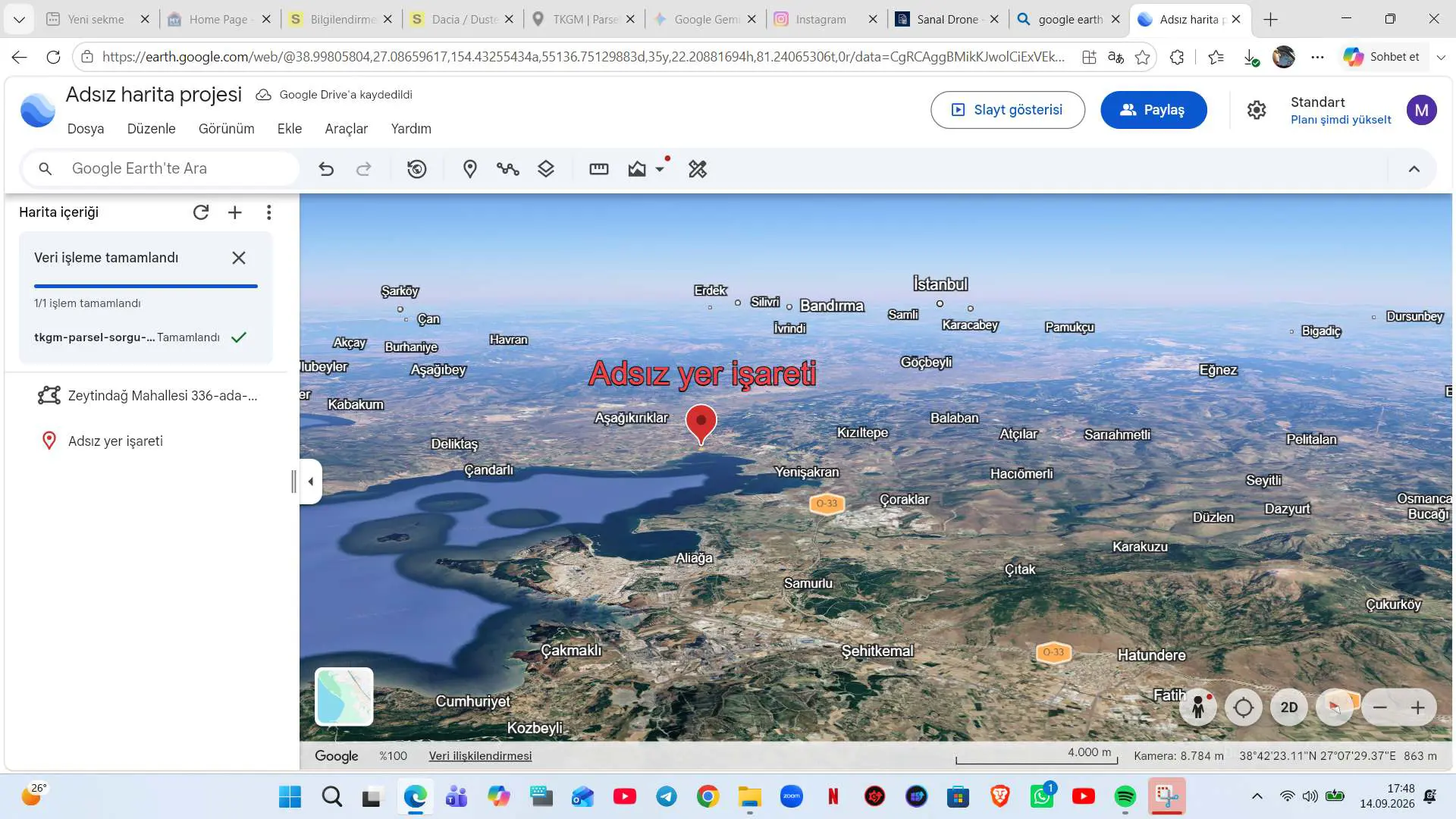Open browser settings and more menu
This screenshot has width=1456, height=819.
point(1318,57)
